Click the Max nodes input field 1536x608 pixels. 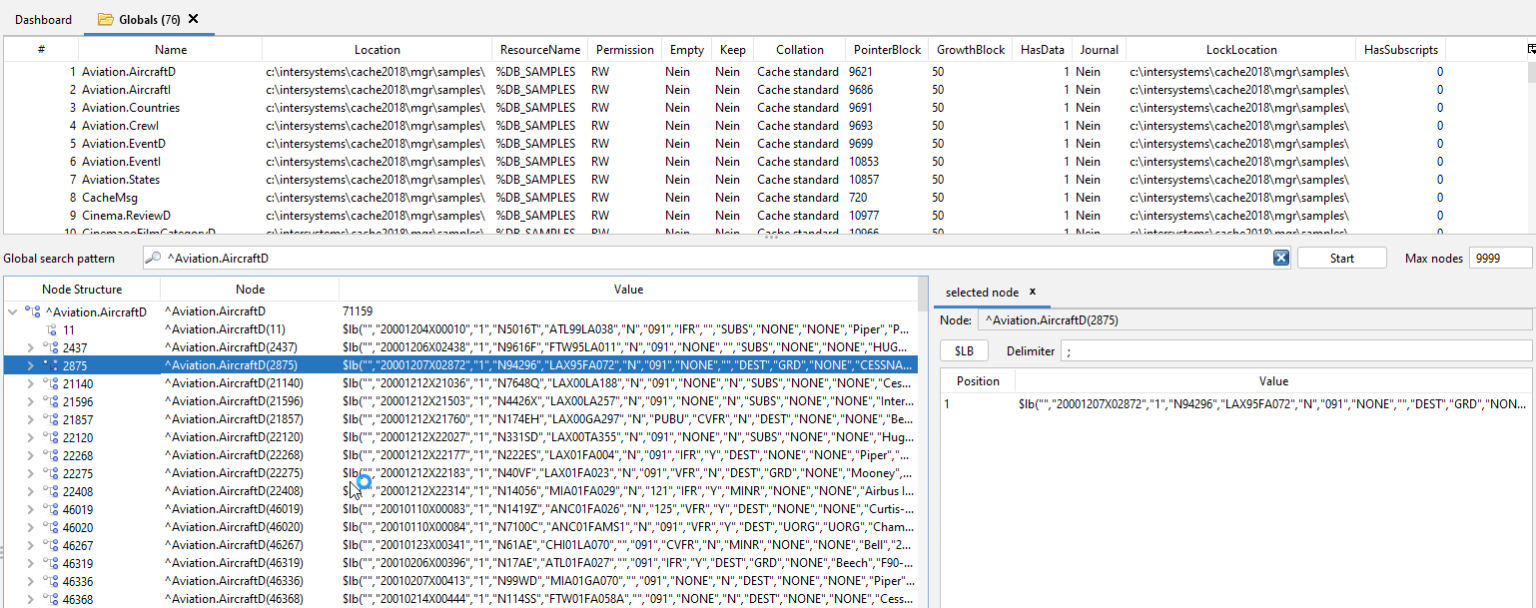pyautogui.click(x=1499, y=258)
